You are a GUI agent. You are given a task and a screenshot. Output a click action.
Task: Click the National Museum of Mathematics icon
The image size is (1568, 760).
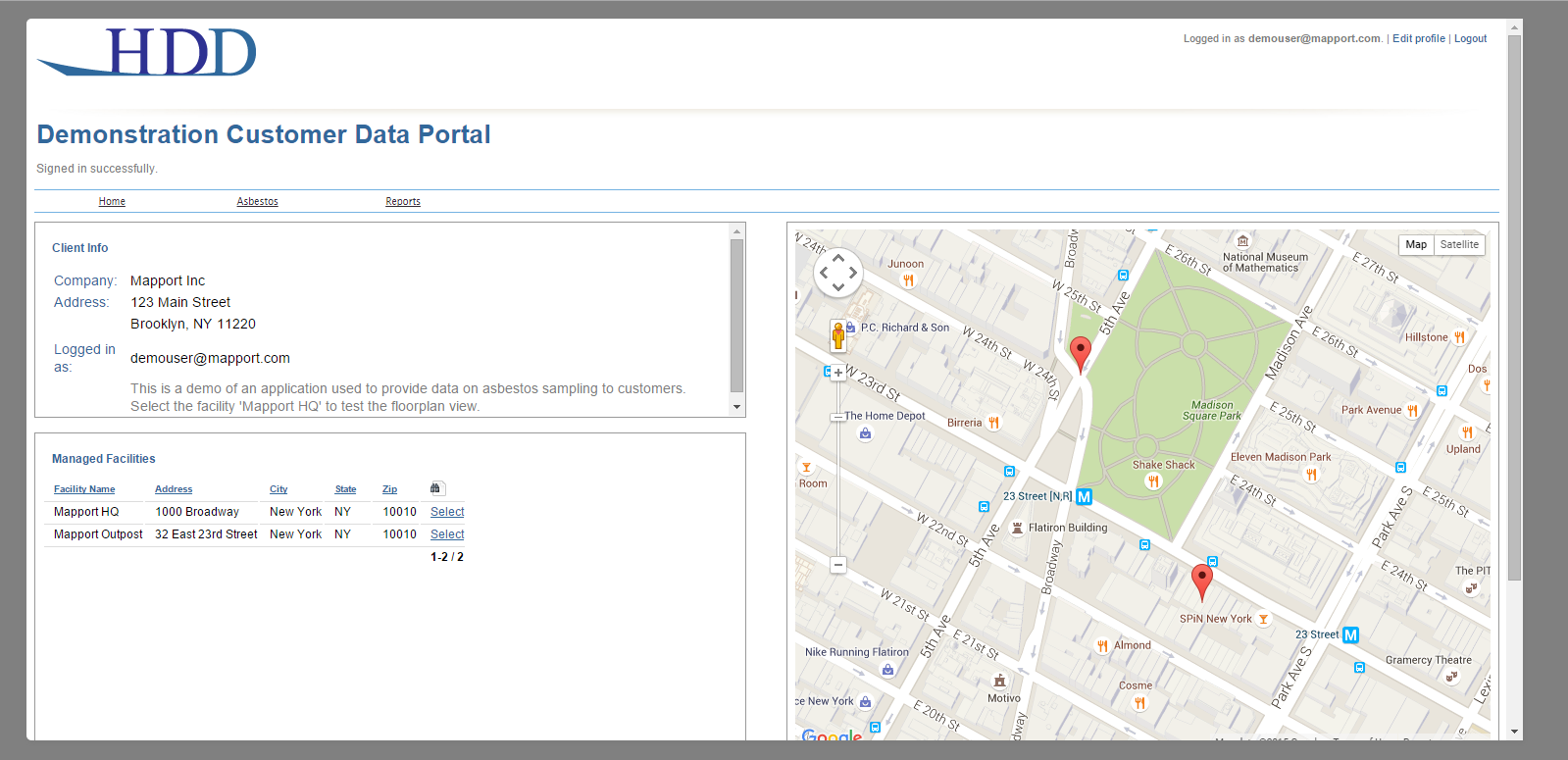pos(1243,241)
